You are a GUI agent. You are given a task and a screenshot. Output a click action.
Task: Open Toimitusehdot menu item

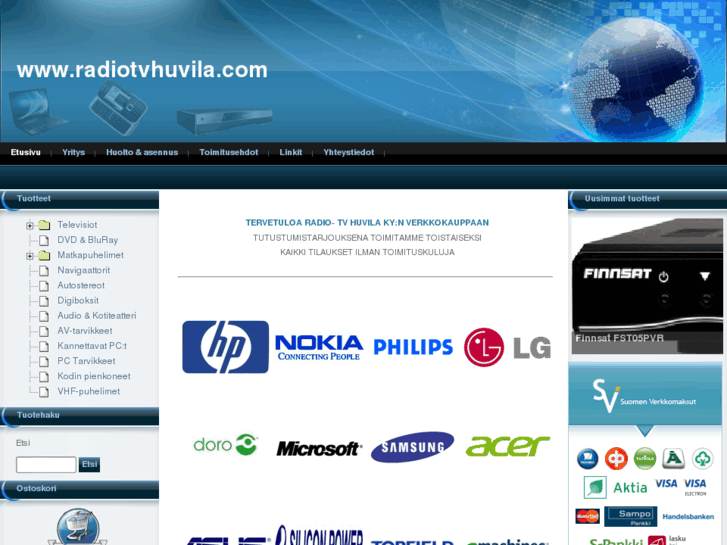click(229, 152)
